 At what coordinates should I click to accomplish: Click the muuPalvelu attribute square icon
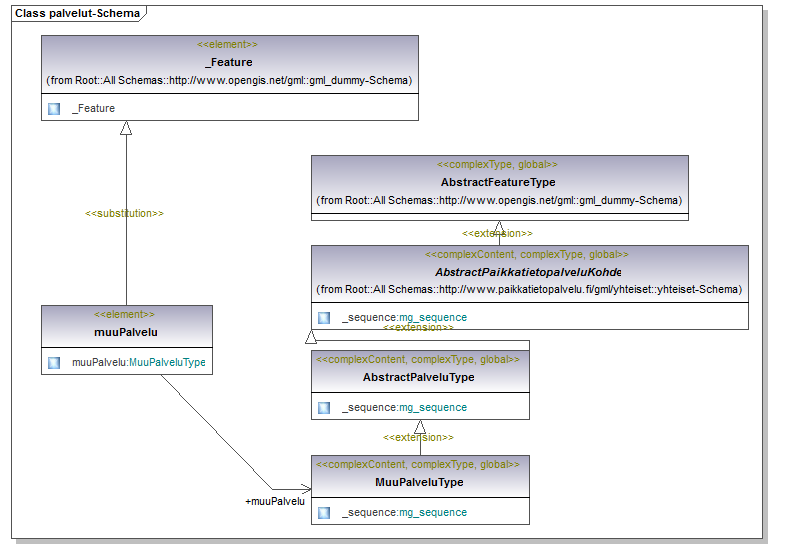pos(54,363)
